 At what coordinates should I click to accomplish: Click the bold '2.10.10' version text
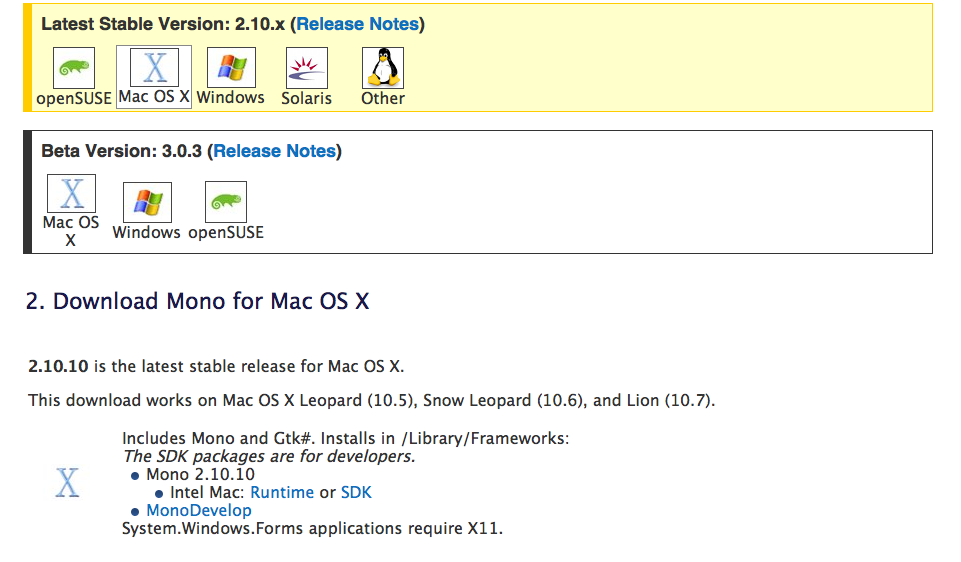58,366
